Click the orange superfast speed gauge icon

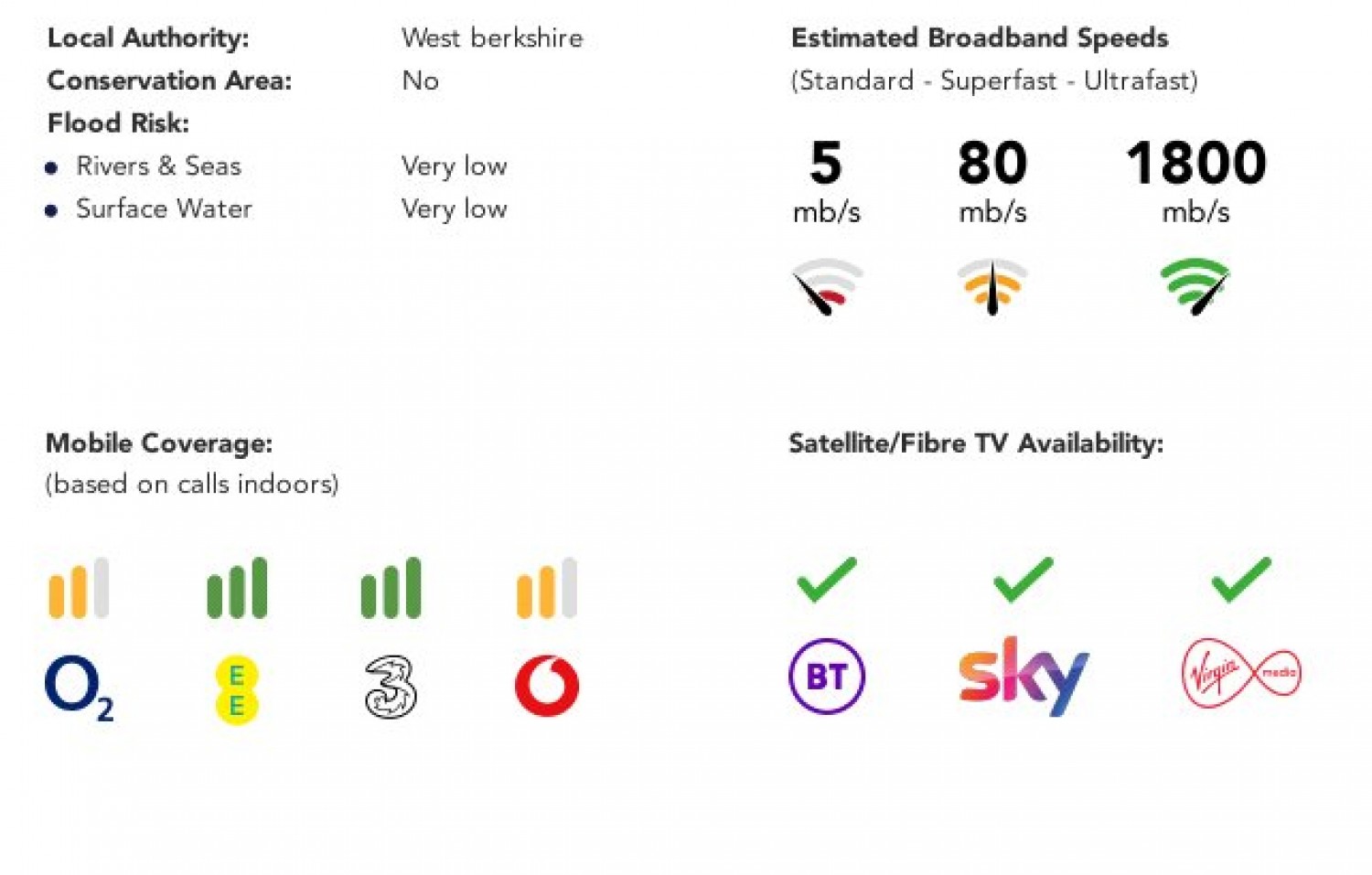pos(992,286)
